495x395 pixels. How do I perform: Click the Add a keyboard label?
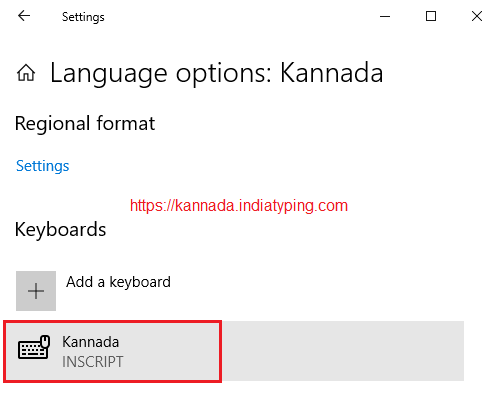[118, 282]
